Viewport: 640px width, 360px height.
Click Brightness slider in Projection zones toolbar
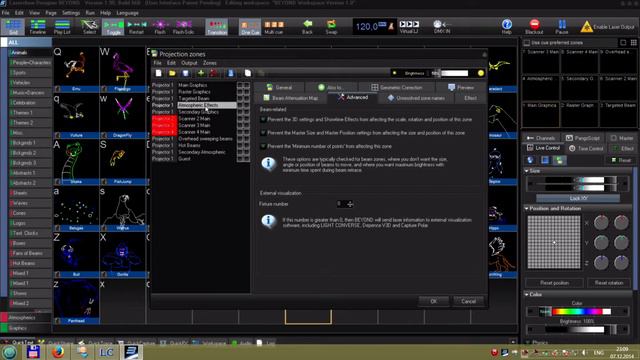(x=450, y=73)
